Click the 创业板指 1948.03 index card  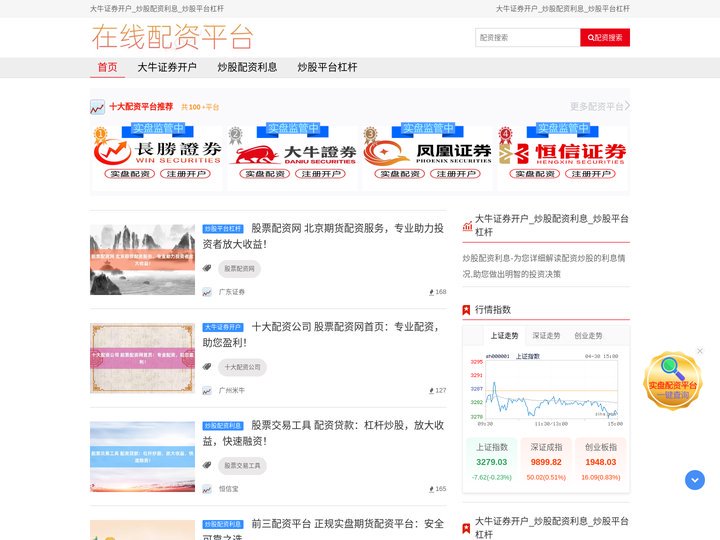[x=601, y=461]
